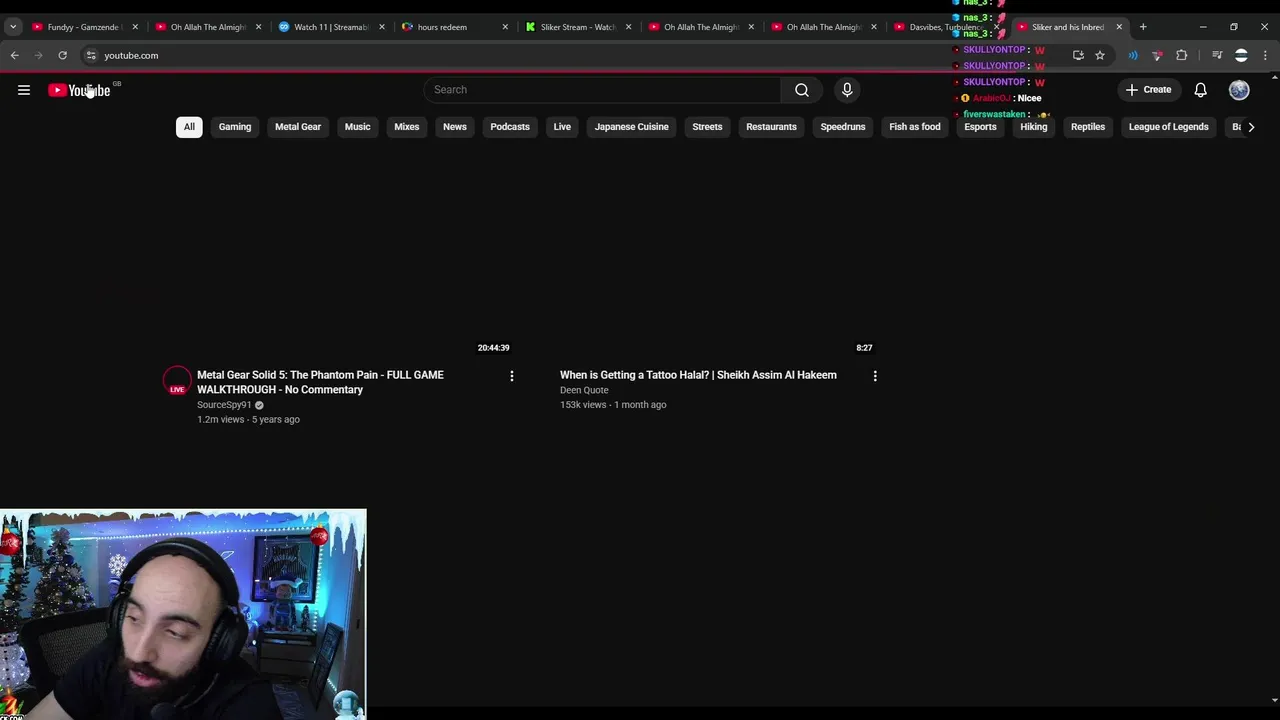Filter by the Hiking chip
1280x720 pixels.
click(x=1034, y=127)
